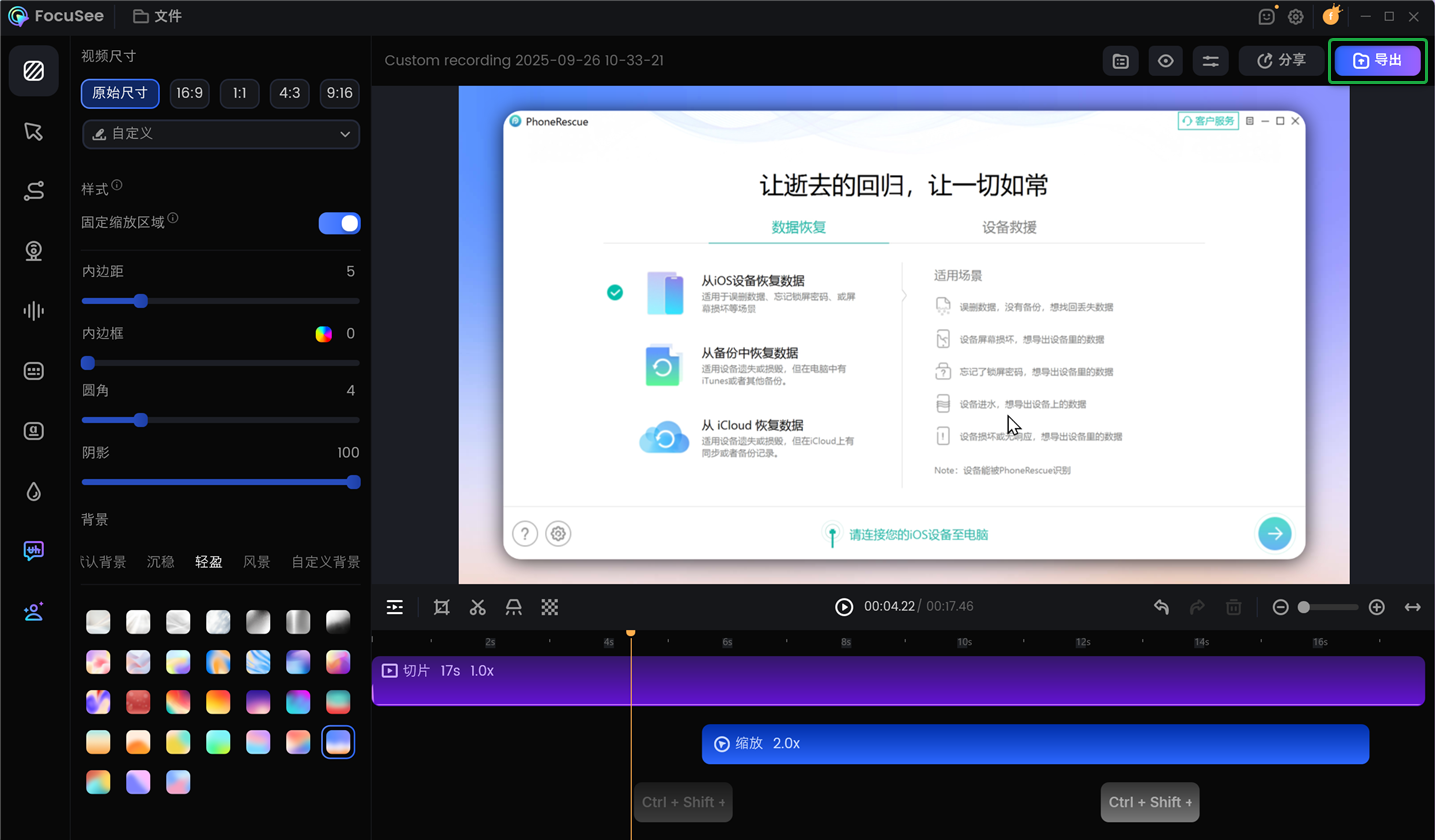Open the motion path sidebar tab
Viewport: 1435px width, 840px height.
[34, 191]
